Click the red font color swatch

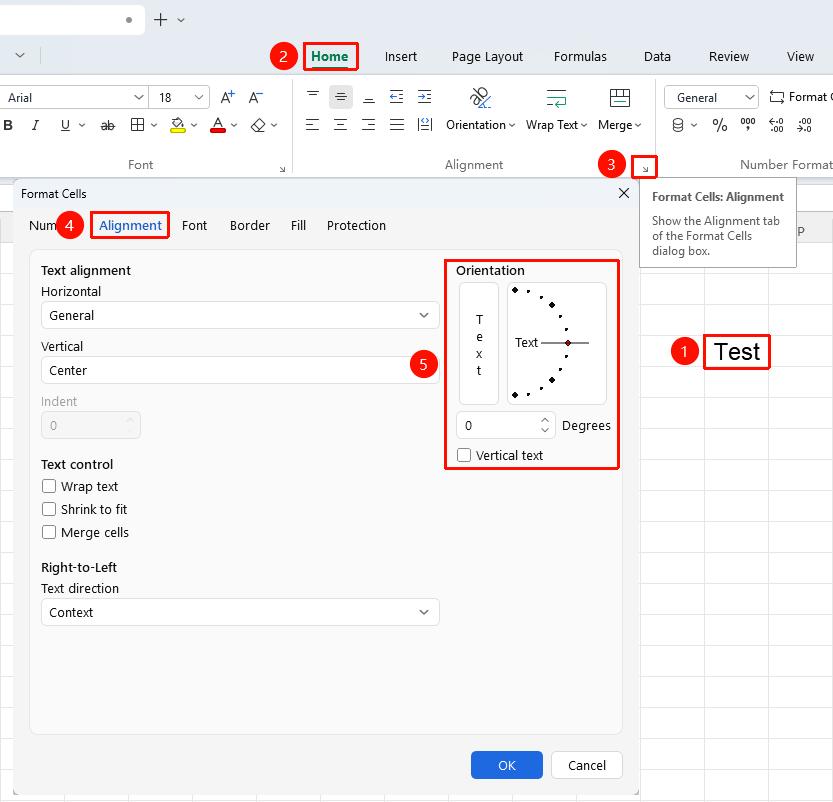point(218,125)
